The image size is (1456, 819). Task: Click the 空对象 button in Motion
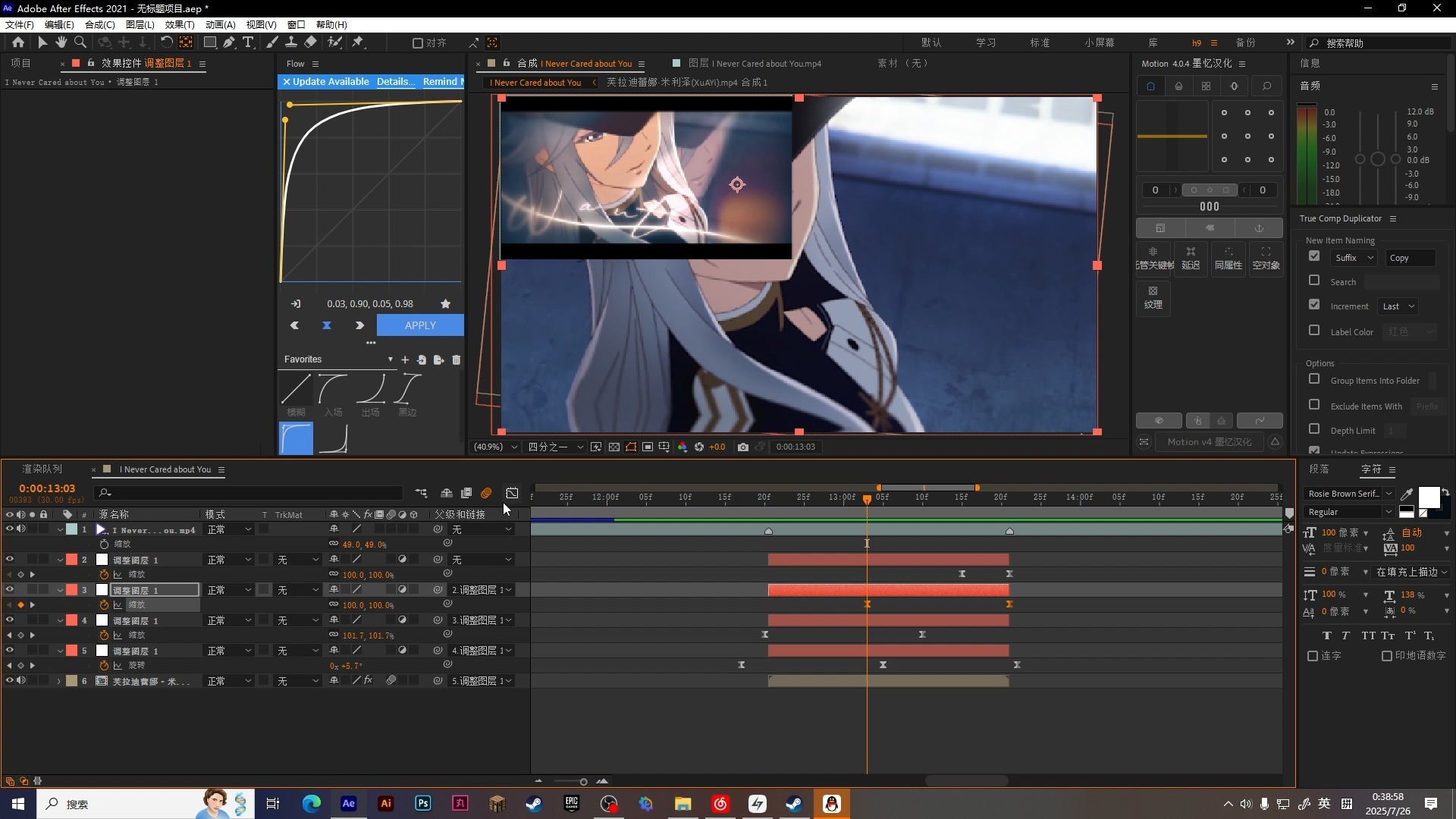(1266, 258)
